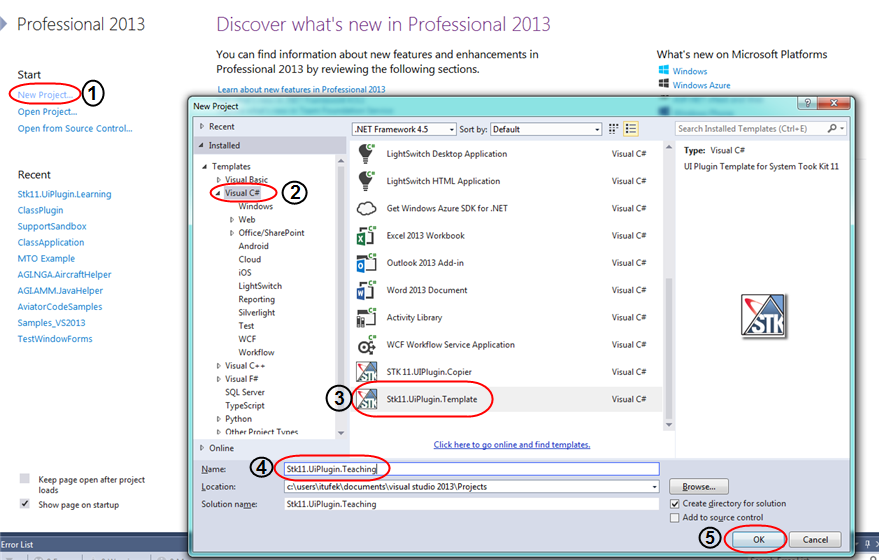Expand the Online templates section
Screen dimensions: 879x560
click(203, 448)
